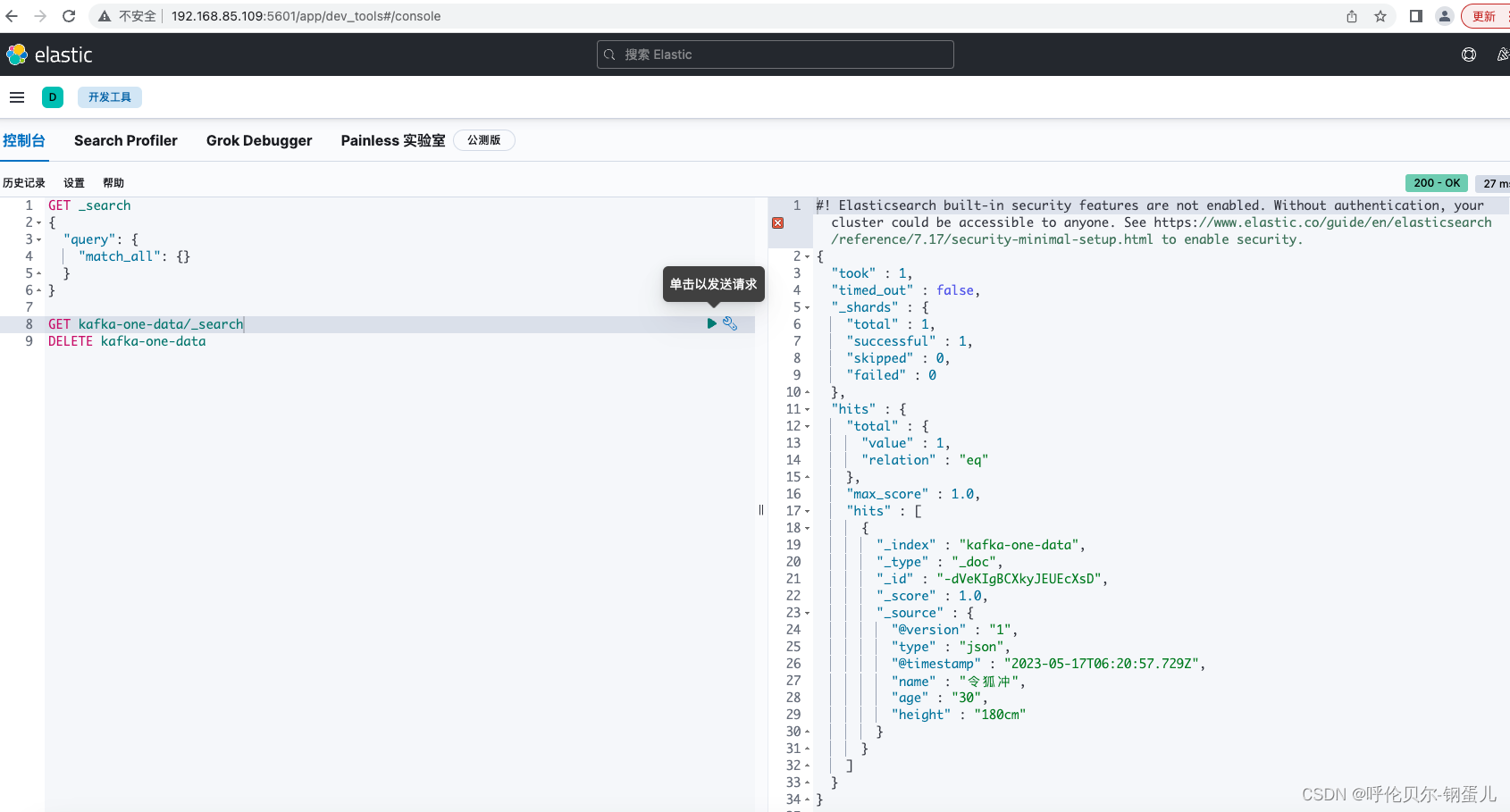Collapse the total fold on line 12
Image resolution: width=1510 pixels, height=812 pixels.
coord(808,426)
